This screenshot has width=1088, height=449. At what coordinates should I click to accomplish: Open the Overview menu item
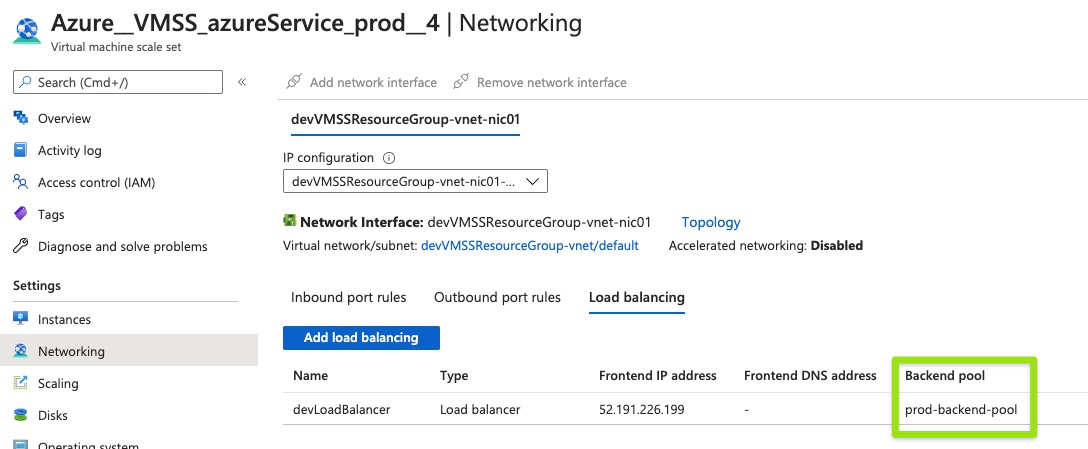coord(65,119)
